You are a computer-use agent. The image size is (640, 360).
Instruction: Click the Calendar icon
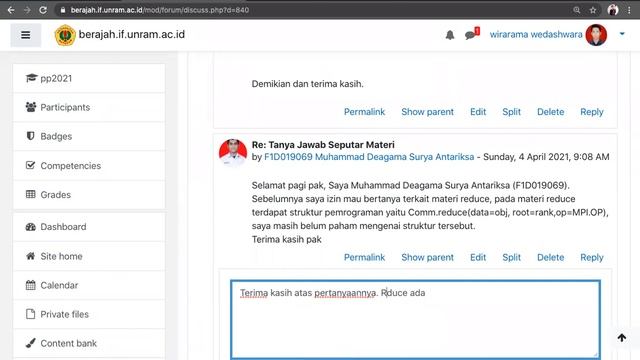[31, 285]
